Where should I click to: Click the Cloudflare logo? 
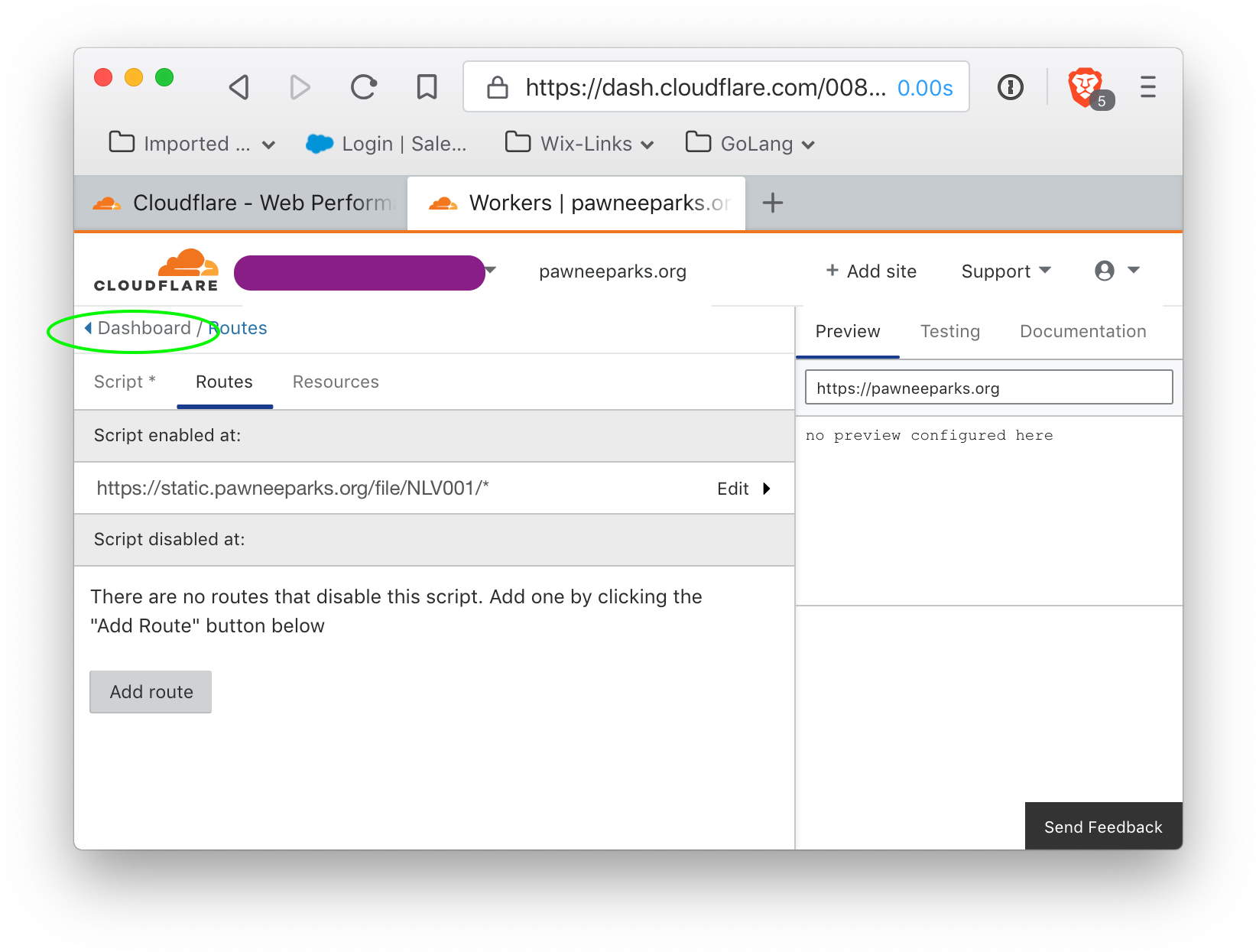[x=157, y=271]
